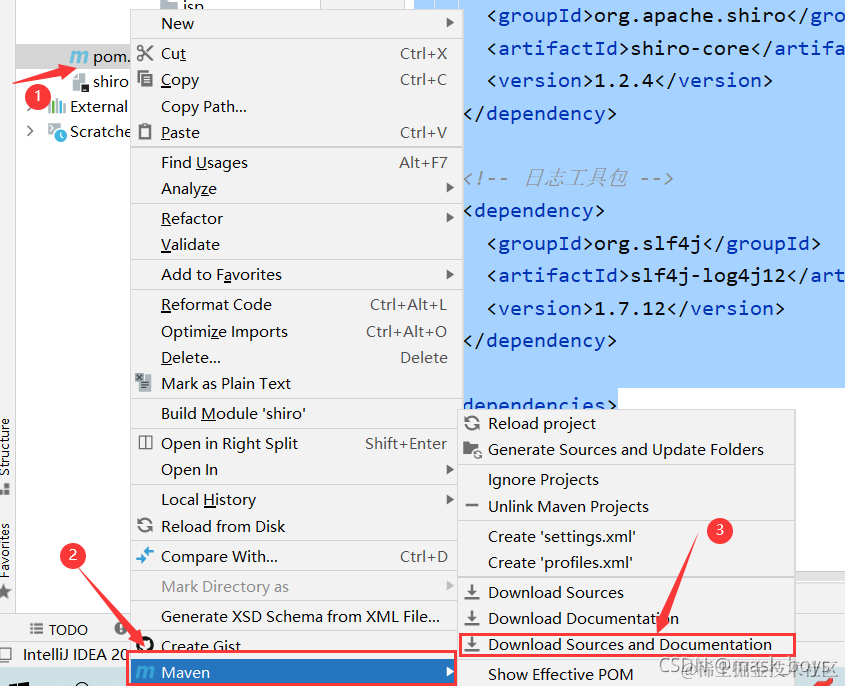
Task: Click the TODO list icon
Action: 36,628
